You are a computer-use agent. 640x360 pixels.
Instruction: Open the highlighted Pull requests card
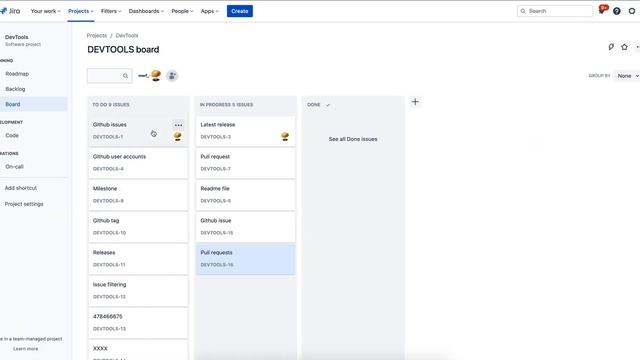[x=245, y=259]
